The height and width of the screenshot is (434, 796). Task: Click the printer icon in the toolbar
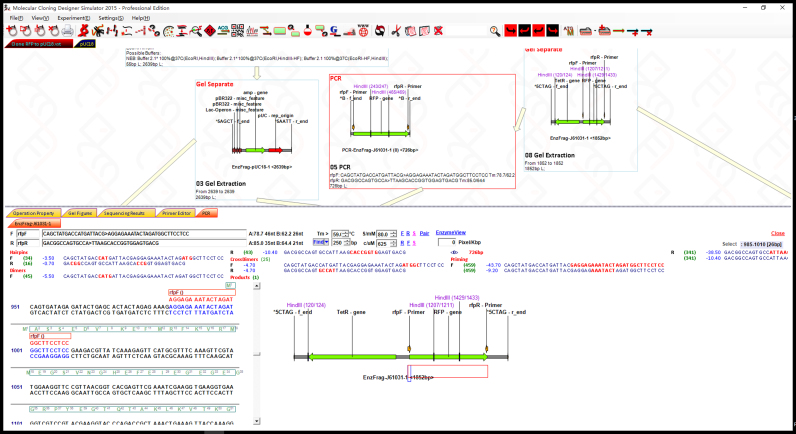pyautogui.click(x=66, y=30)
